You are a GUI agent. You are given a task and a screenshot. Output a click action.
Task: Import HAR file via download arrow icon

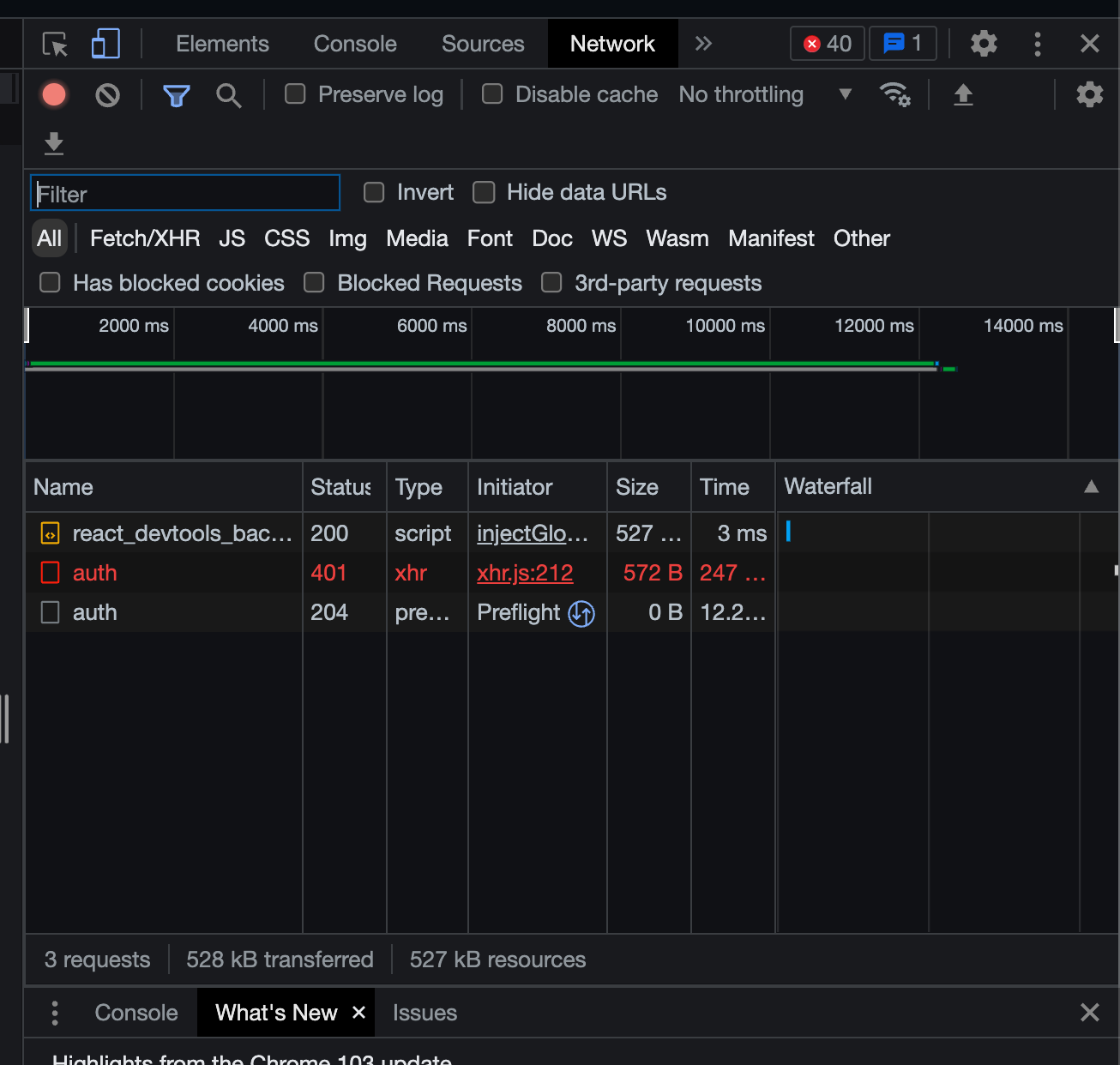click(53, 143)
